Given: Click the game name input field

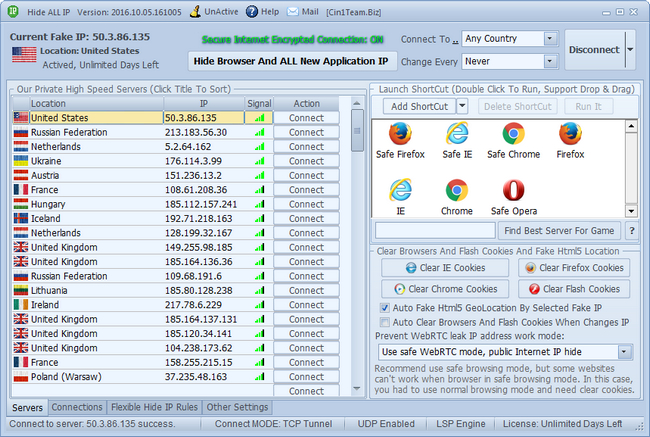Looking at the screenshot, I should tap(435, 231).
